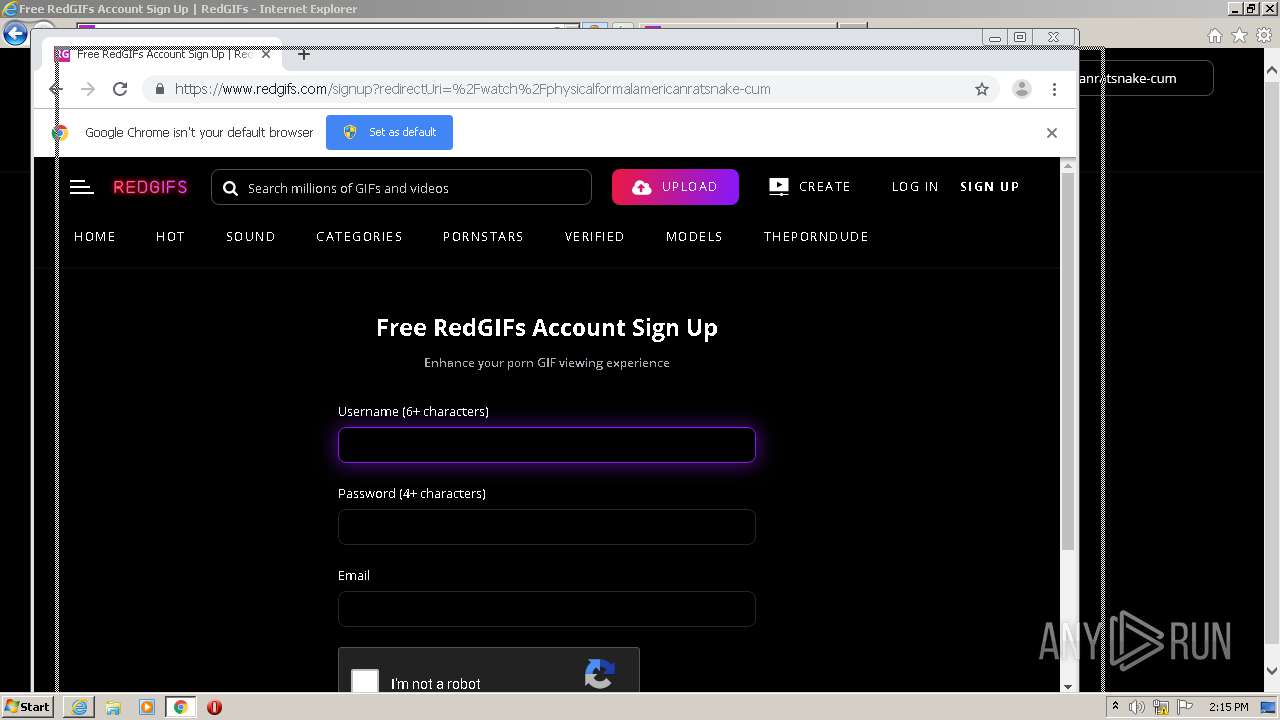Click the Chrome address bar URL

tap(472, 89)
